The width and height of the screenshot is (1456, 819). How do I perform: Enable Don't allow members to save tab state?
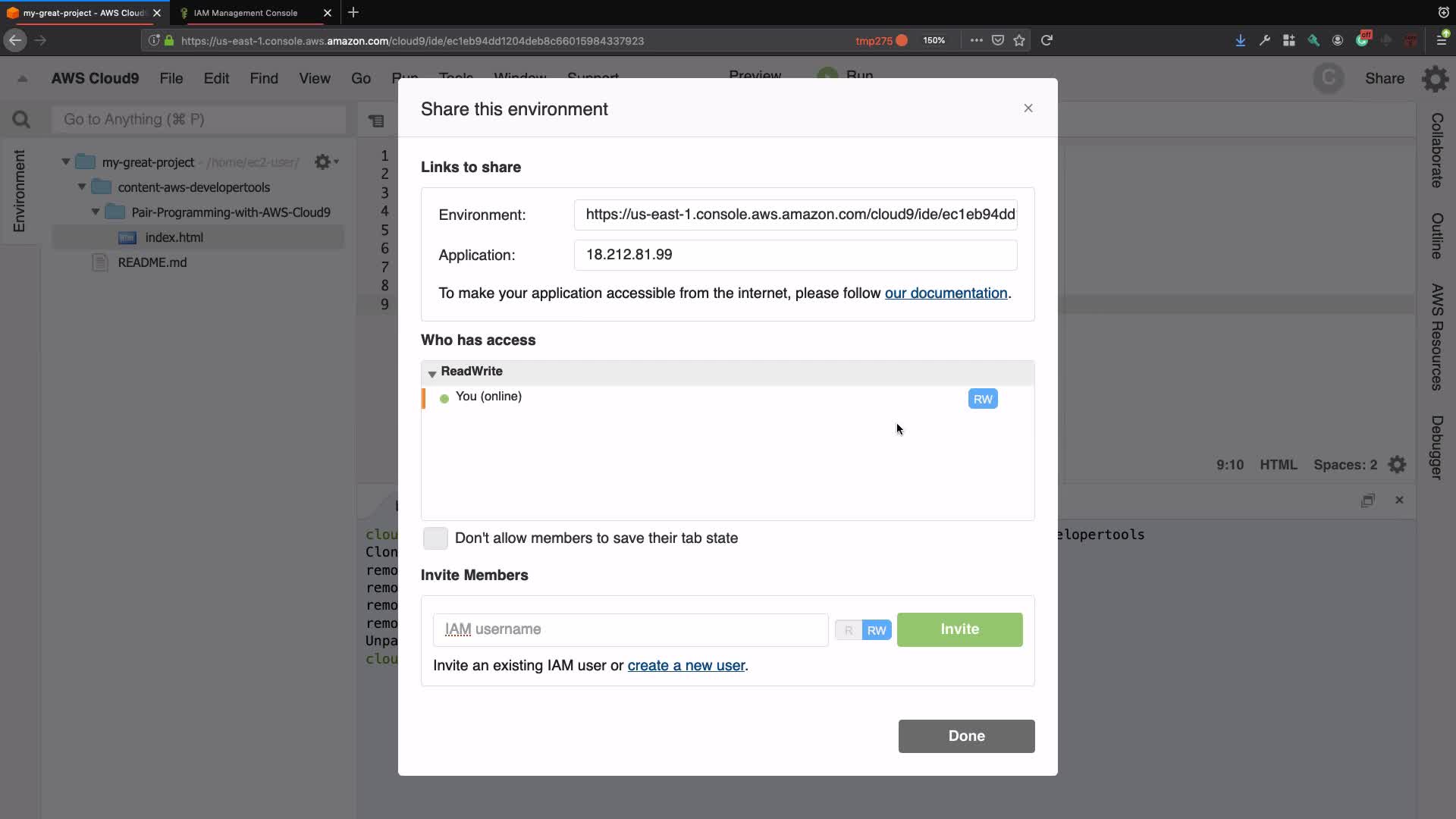(x=435, y=538)
